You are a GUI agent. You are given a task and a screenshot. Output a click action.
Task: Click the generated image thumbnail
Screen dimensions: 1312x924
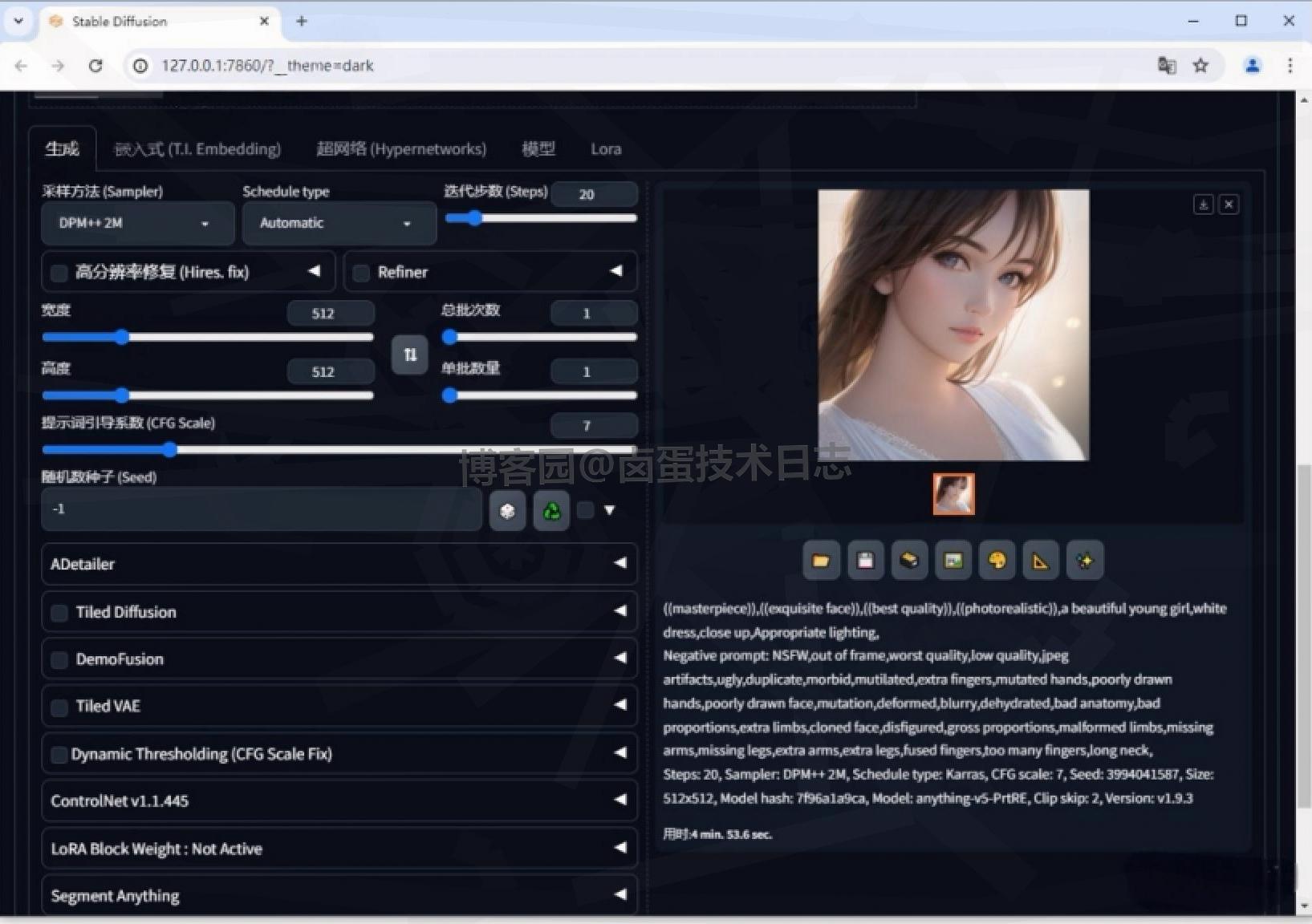[x=953, y=493]
